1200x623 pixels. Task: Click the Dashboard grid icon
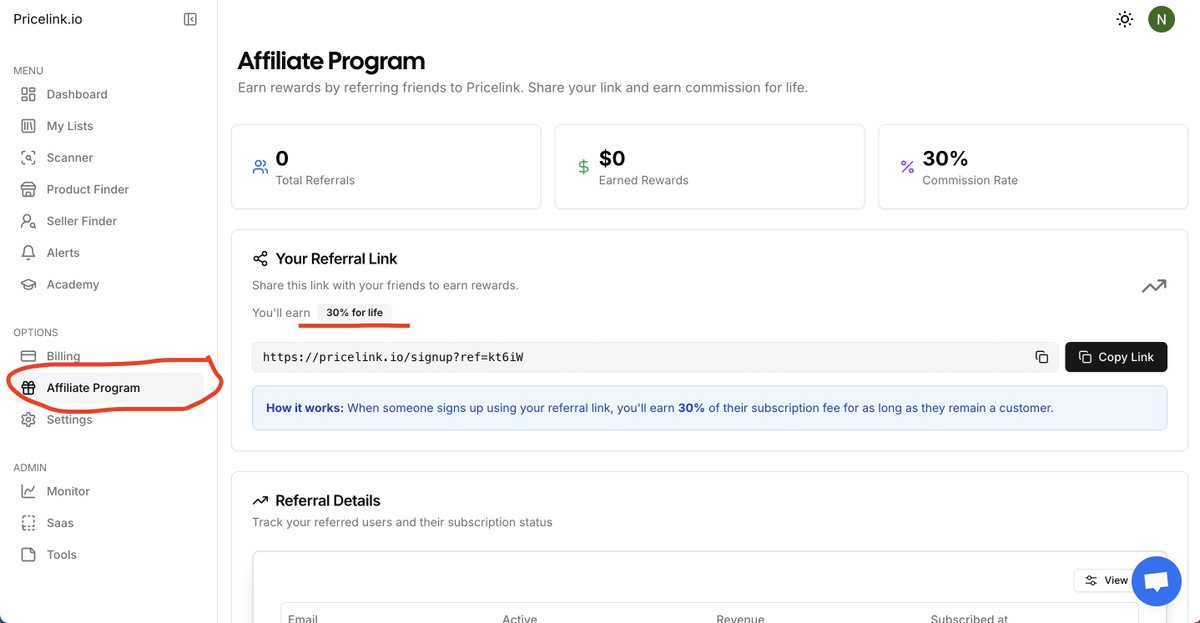click(x=28, y=94)
